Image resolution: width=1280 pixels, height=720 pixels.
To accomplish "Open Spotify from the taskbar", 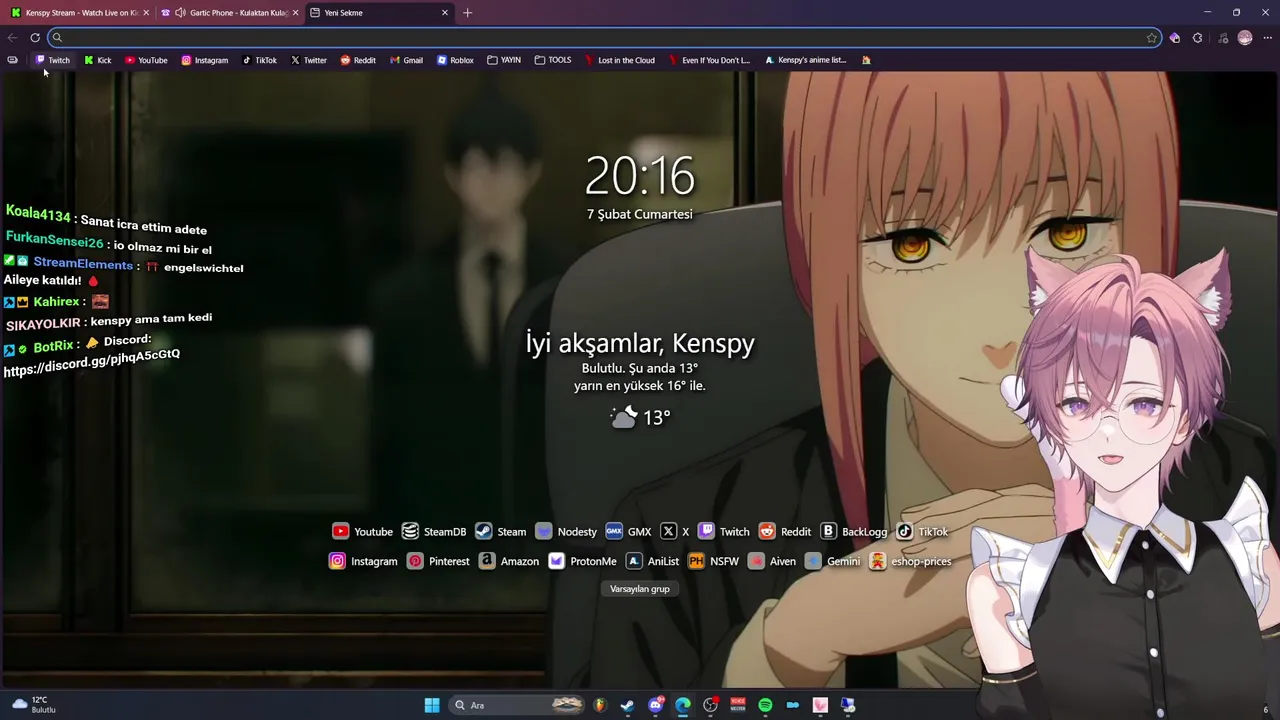I will tap(765, 705).
